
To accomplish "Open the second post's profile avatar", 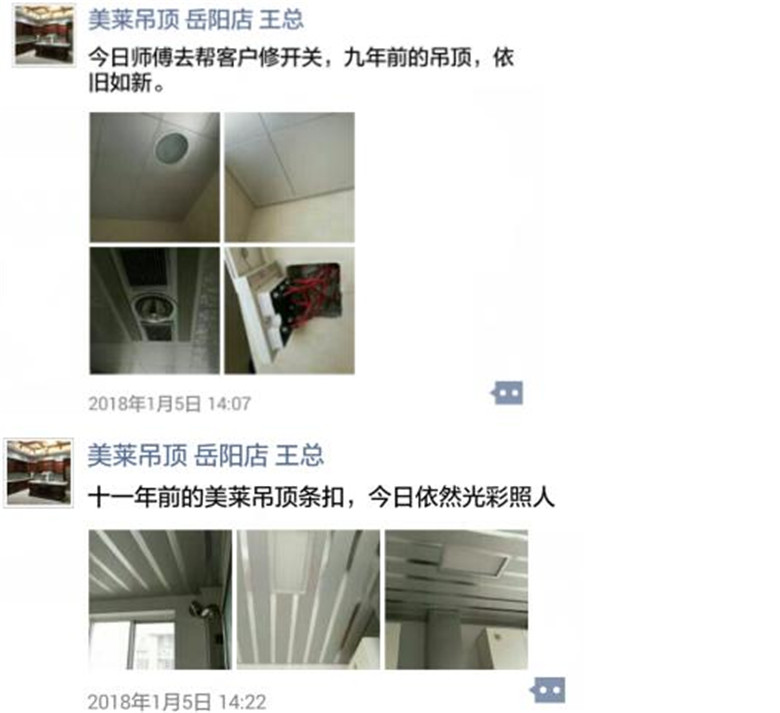I will (x=39, y=473).
